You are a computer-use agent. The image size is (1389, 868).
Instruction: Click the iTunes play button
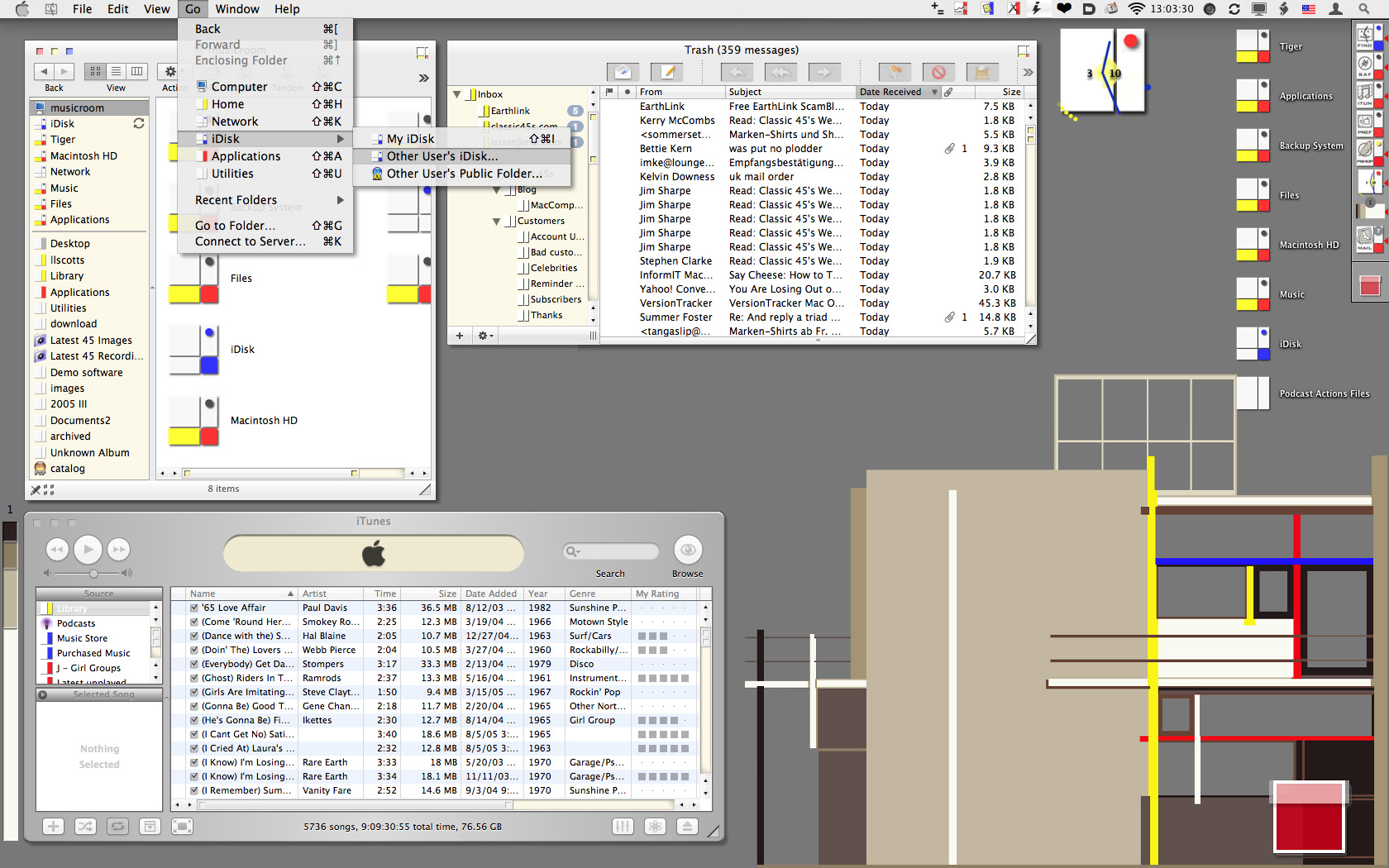click(88, 549)
